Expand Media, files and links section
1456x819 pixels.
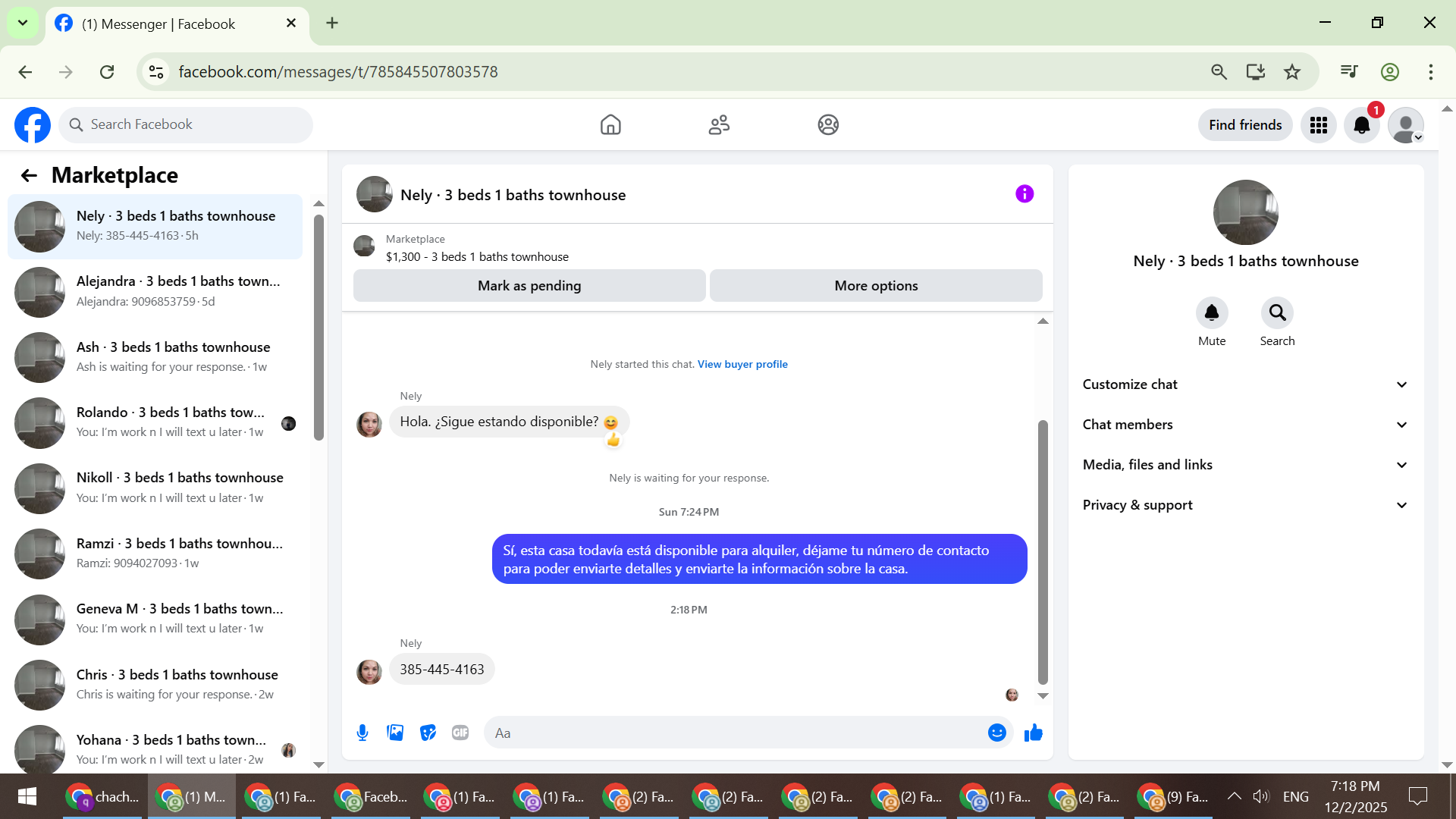point(1245,465)
